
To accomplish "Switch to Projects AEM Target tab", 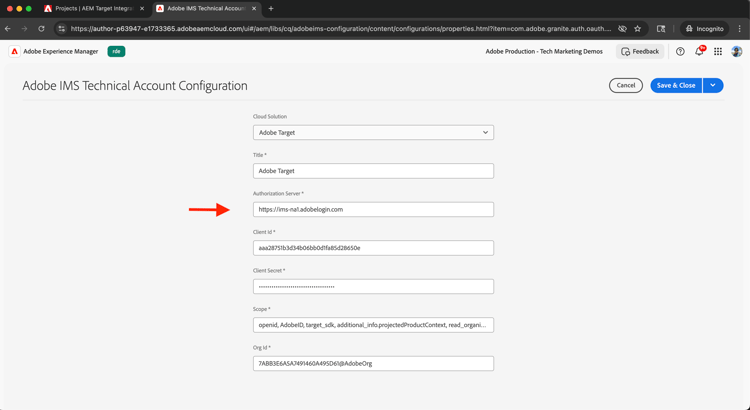I will pos(94,9).
